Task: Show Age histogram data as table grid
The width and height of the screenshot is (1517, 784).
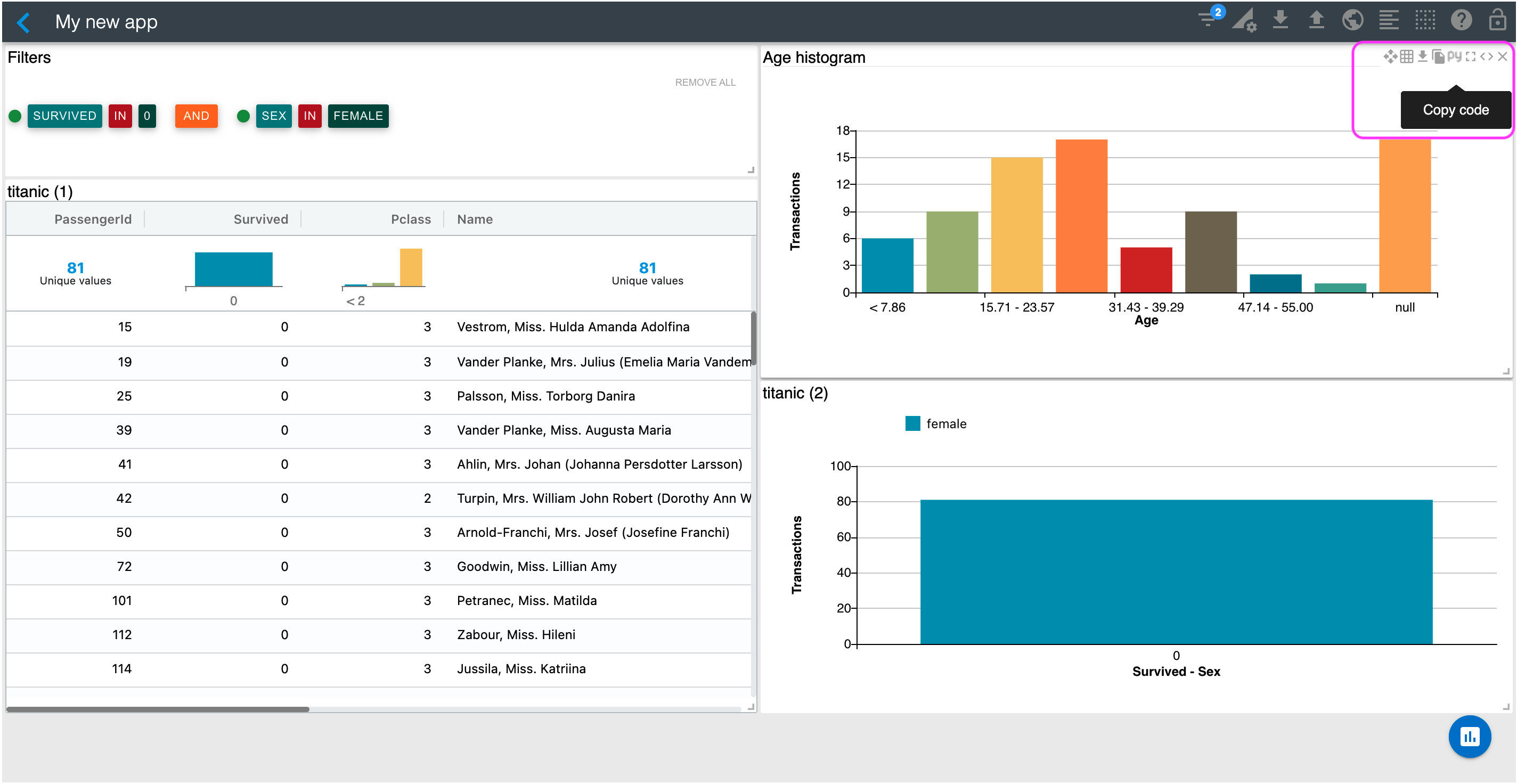Action: point(1407,56)
